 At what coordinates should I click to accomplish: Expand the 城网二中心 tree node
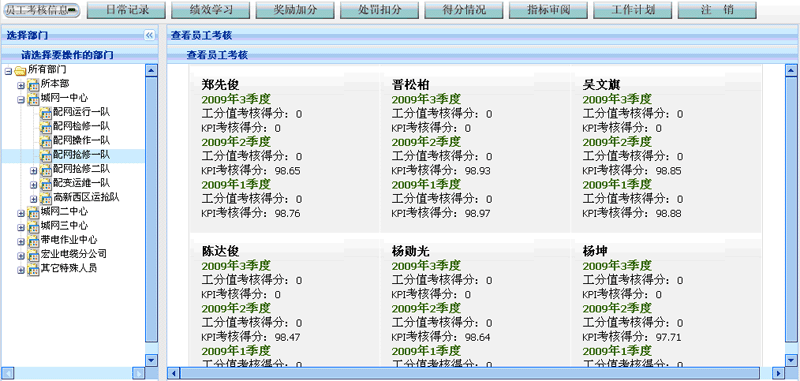pyautogui.click(x=21, y=213)
